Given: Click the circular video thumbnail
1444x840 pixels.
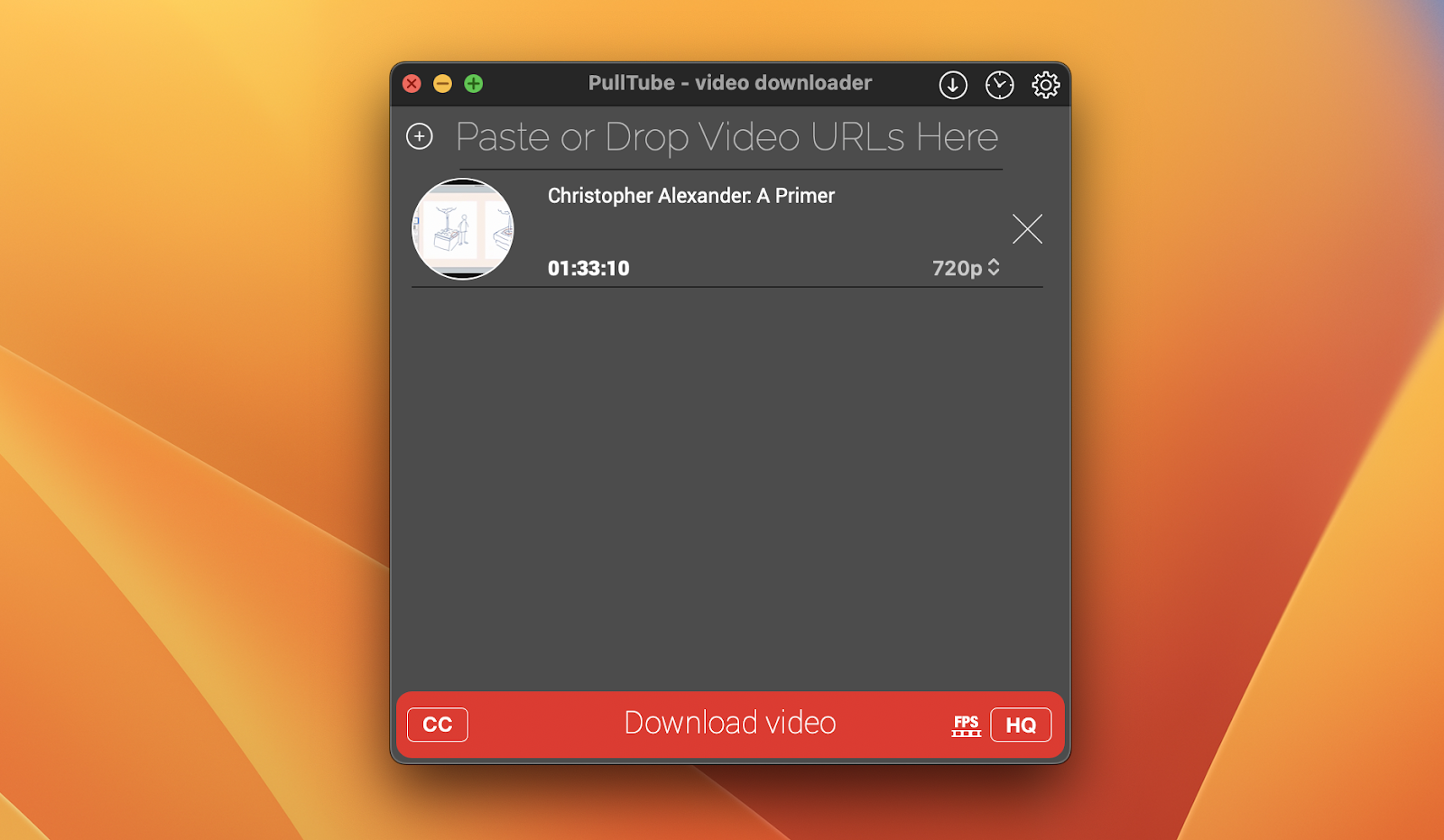Looking at the screenshot, I should coord(463,229).
